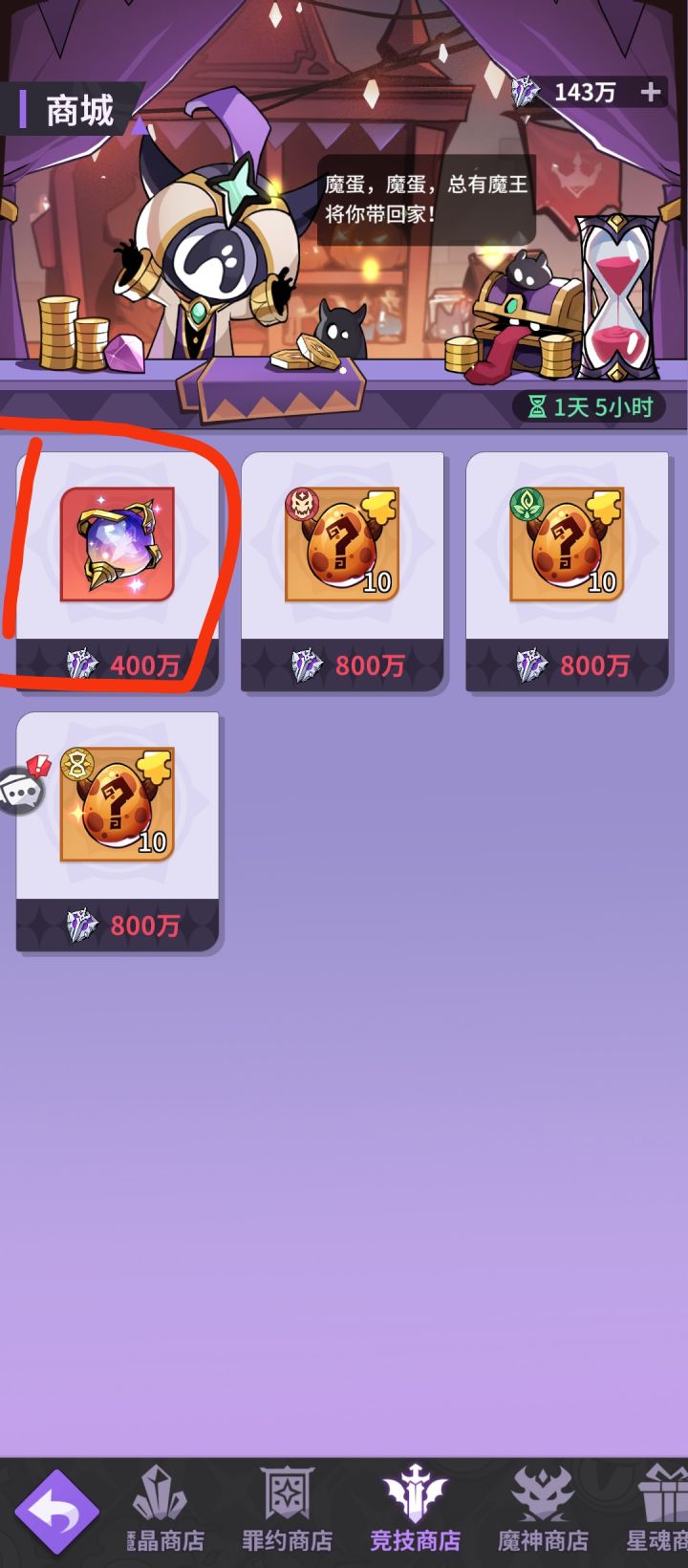Tap the plus icon beside 143万 currency
The image size is (688, 1568).
pos(651,92)
